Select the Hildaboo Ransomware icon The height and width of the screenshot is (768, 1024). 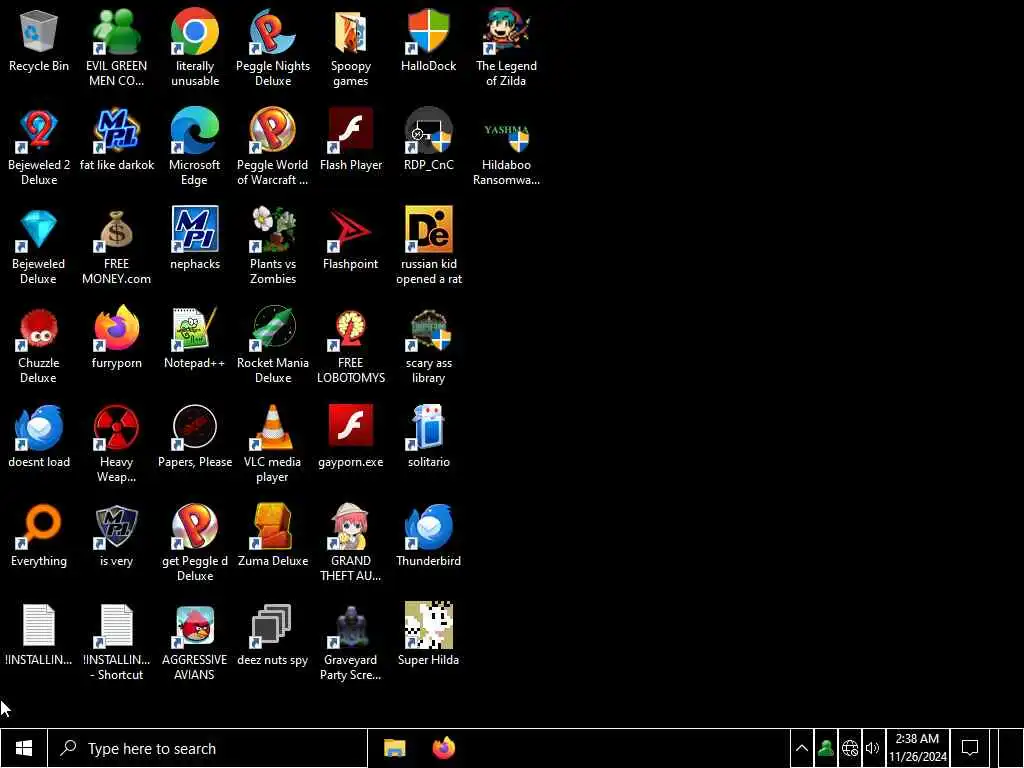coord(506,136)
